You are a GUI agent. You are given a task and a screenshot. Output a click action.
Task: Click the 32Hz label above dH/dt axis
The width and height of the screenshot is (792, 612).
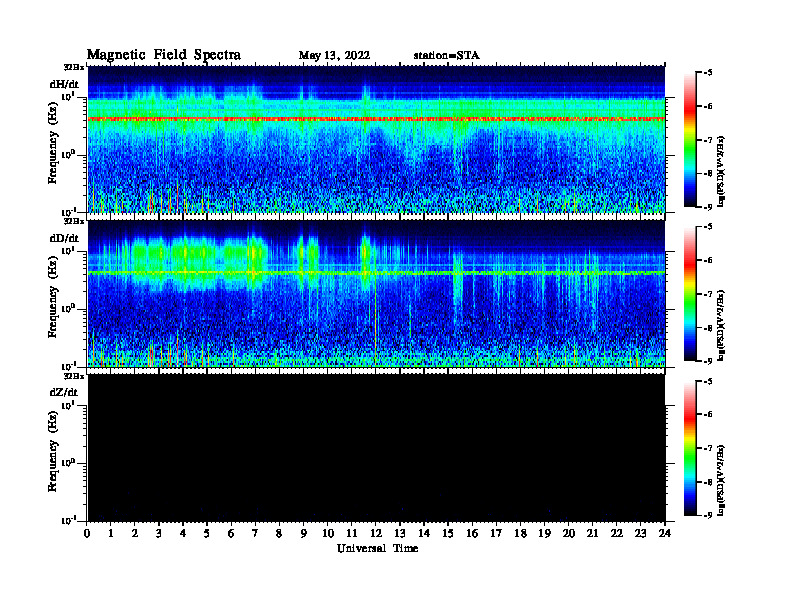(73, 67)
